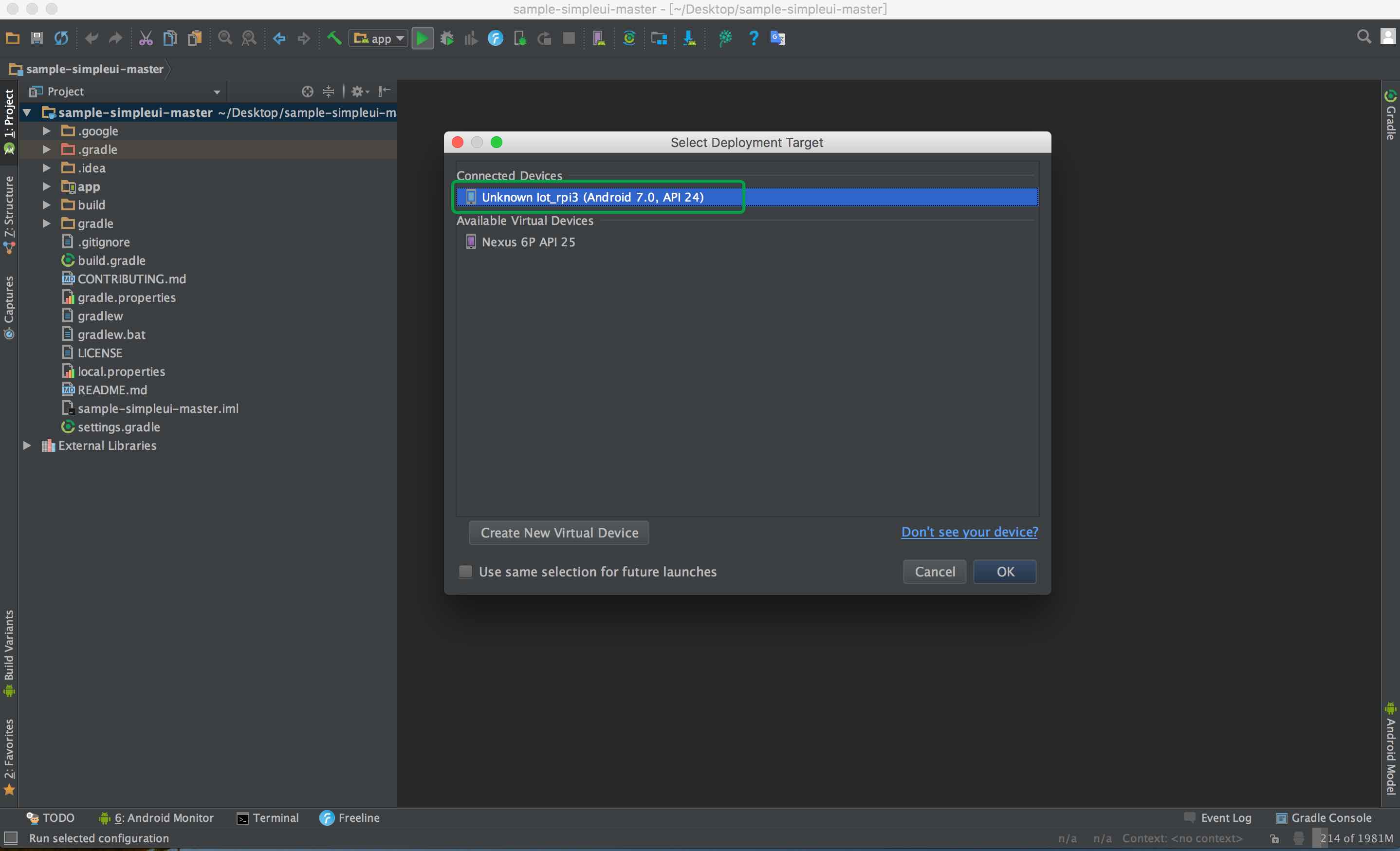The height and width of the screenshot is (851, 1400).
Task: Open the Terminal tool window tab
Action: (268, 817)
